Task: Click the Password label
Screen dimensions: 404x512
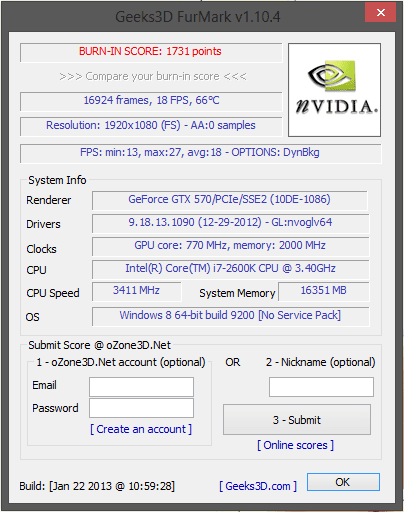Action: coord(55,408)
